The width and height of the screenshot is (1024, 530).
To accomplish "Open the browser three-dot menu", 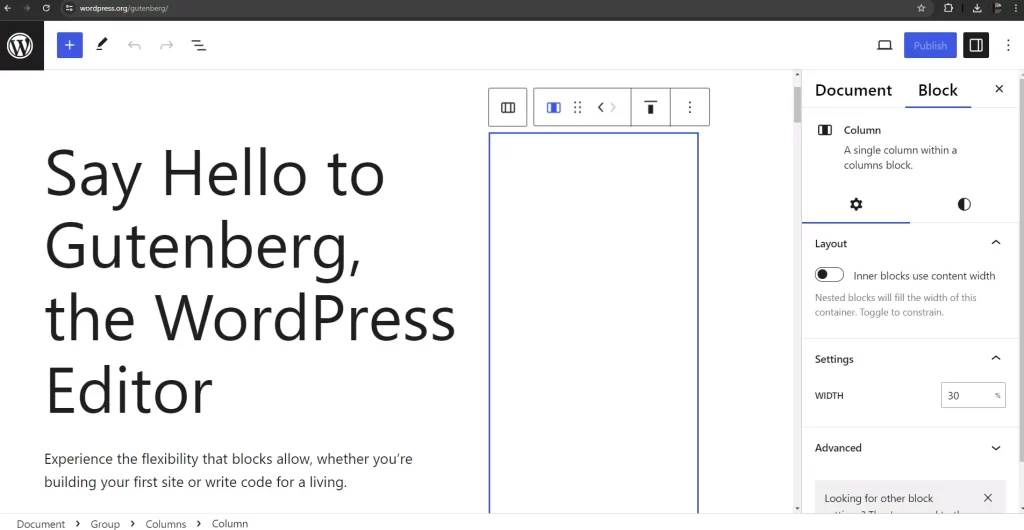I will pyautogui.click(x=1016, y=8).
